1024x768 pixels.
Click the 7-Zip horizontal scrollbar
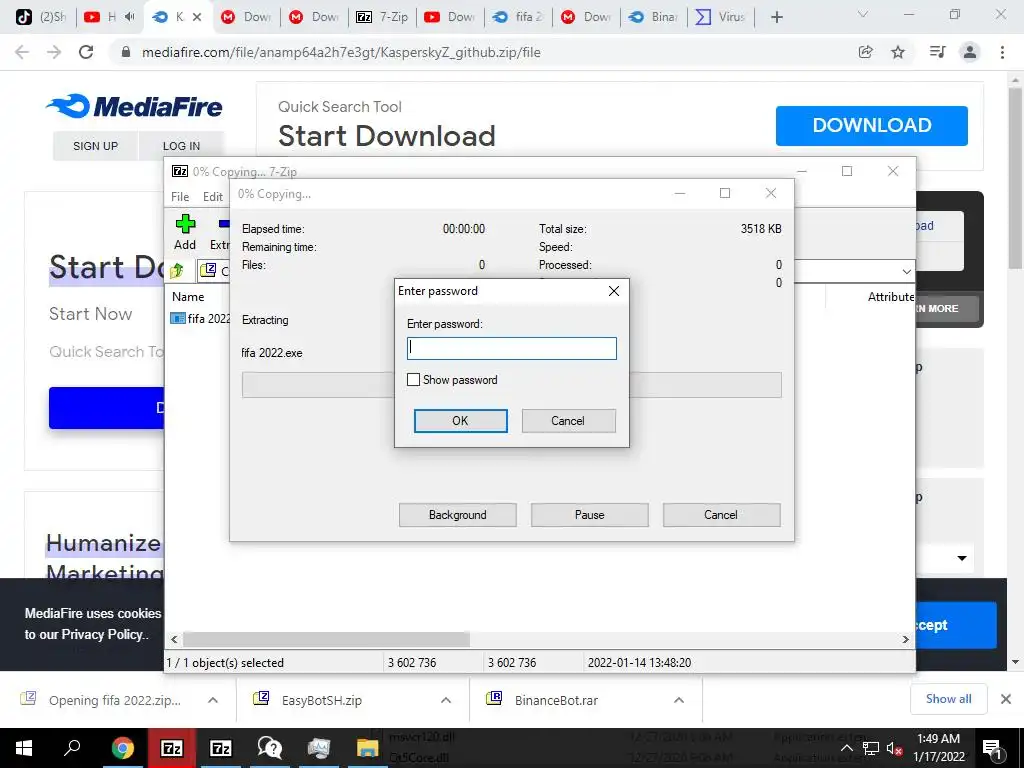pyautogui.click(x=327, y=639)
